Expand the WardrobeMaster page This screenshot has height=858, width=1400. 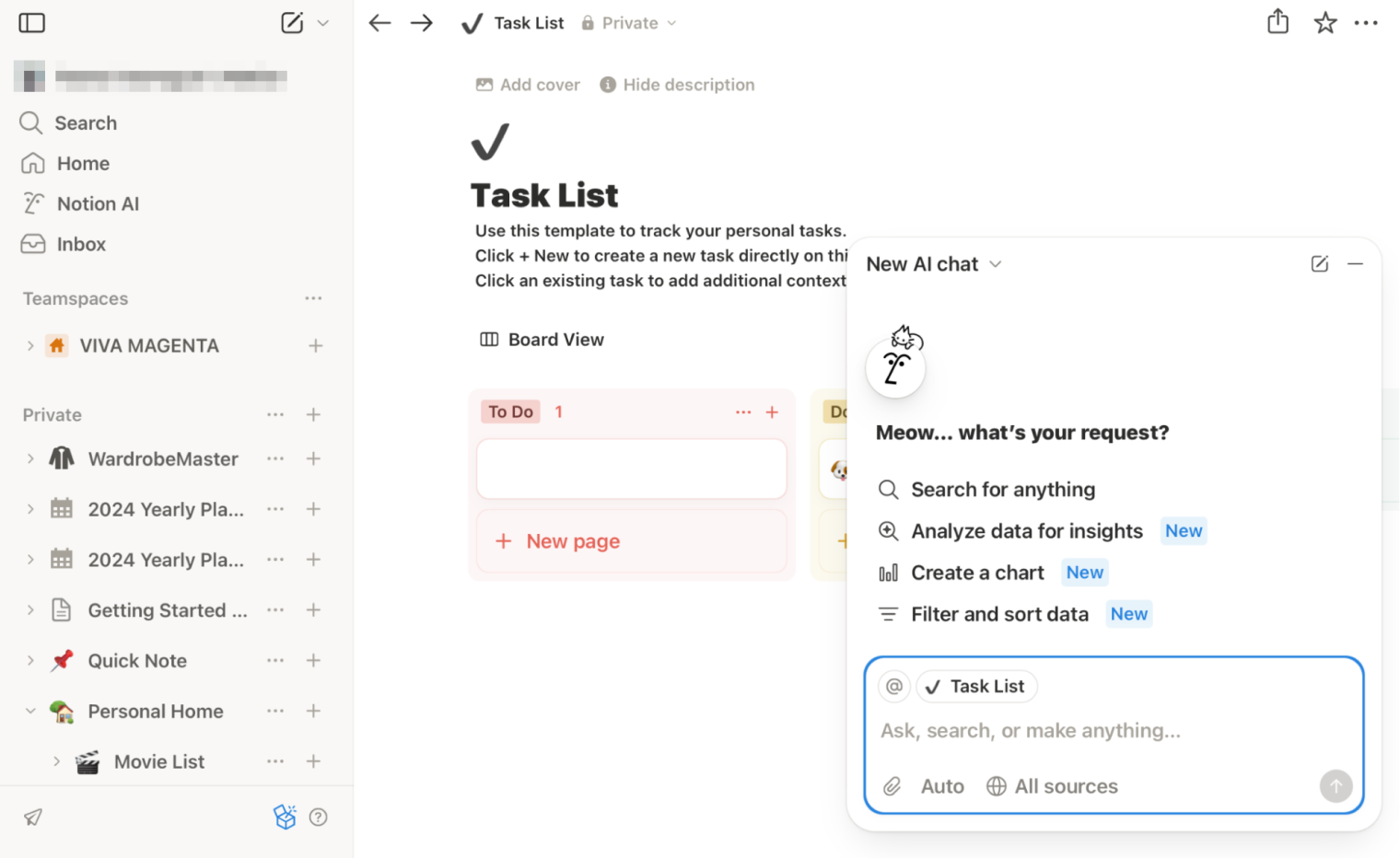coord(30,458)
